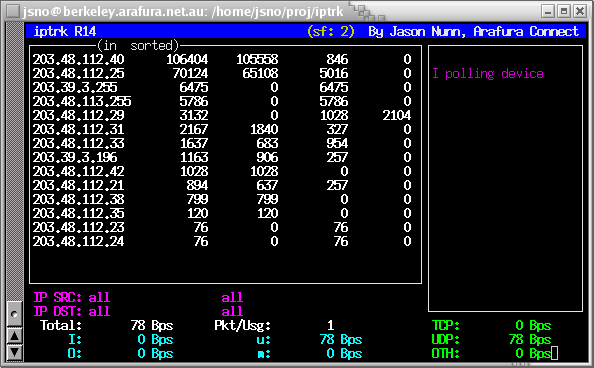Click the scrollbar up arrow
Image resolution: width=594 pixels, height=368 pixels.
click(x=15, y=336)
